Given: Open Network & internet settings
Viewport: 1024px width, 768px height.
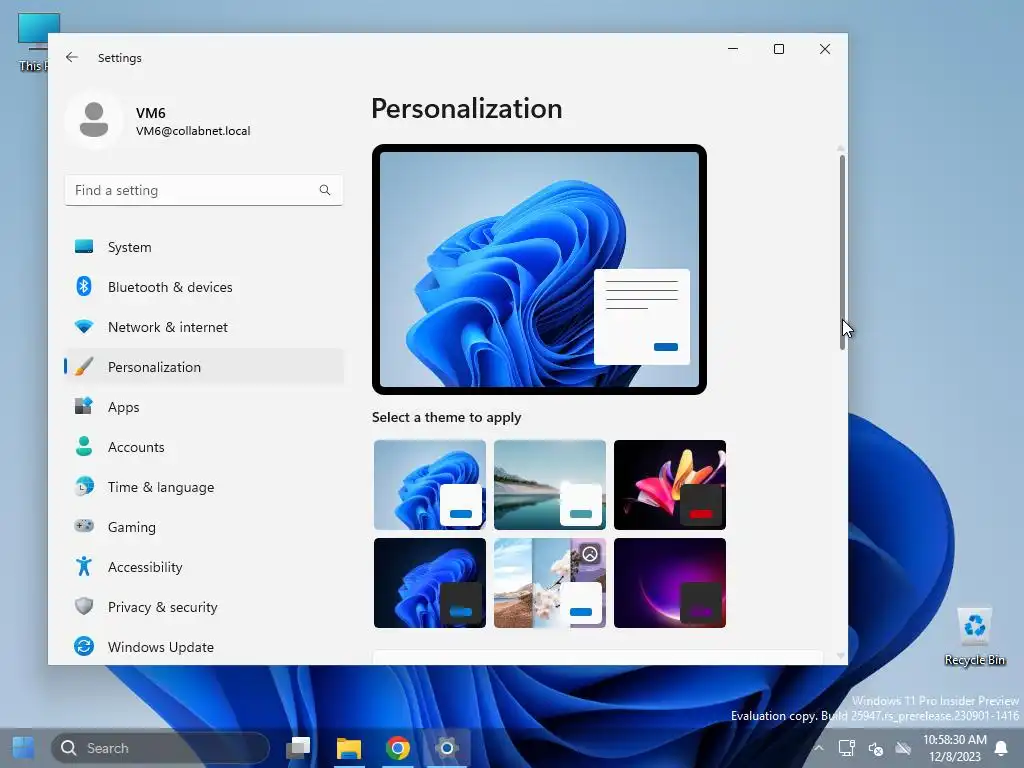Looking at the screenshot, I should point(204,327).
